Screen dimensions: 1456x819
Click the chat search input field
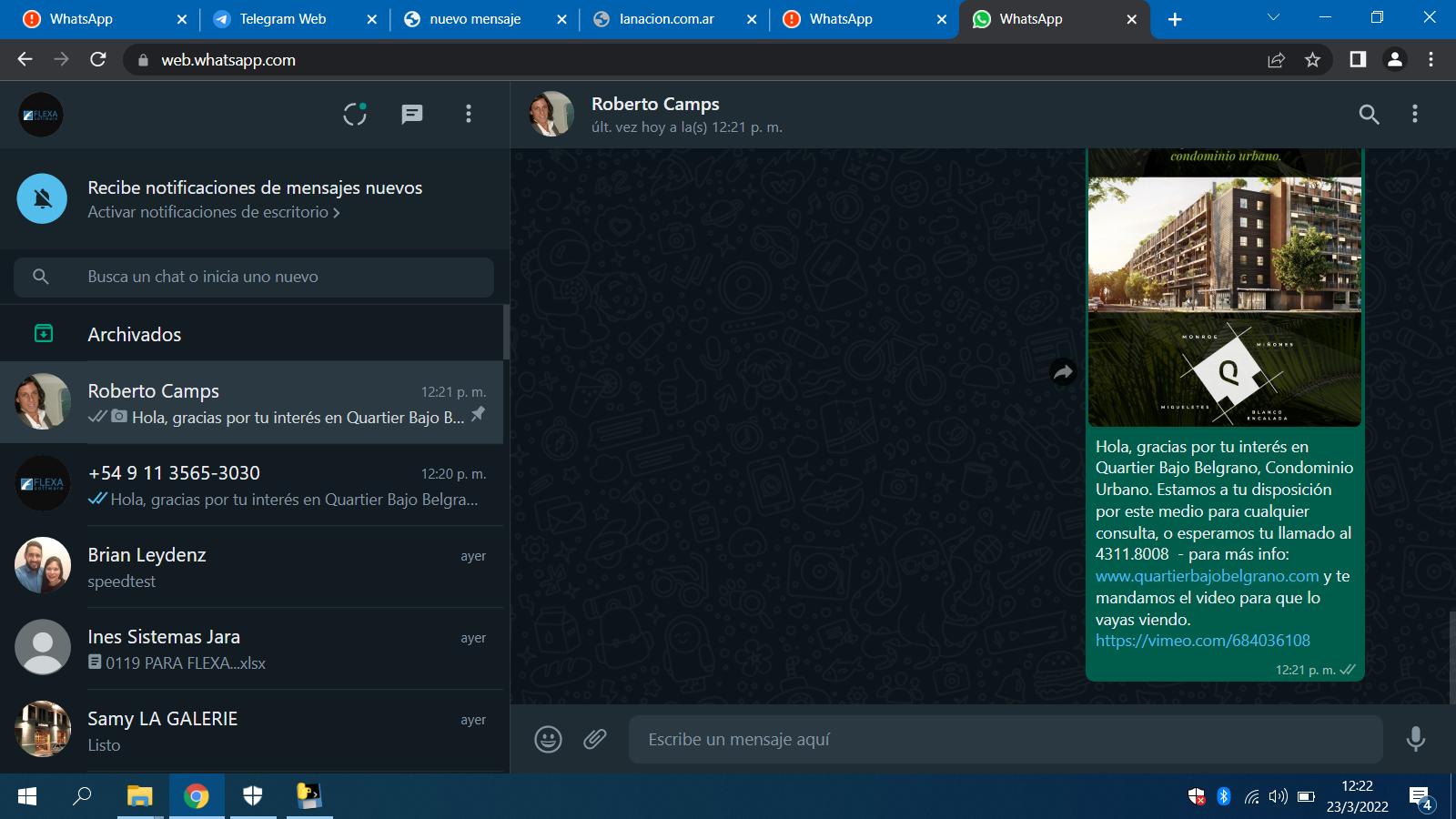pos(254,277)
